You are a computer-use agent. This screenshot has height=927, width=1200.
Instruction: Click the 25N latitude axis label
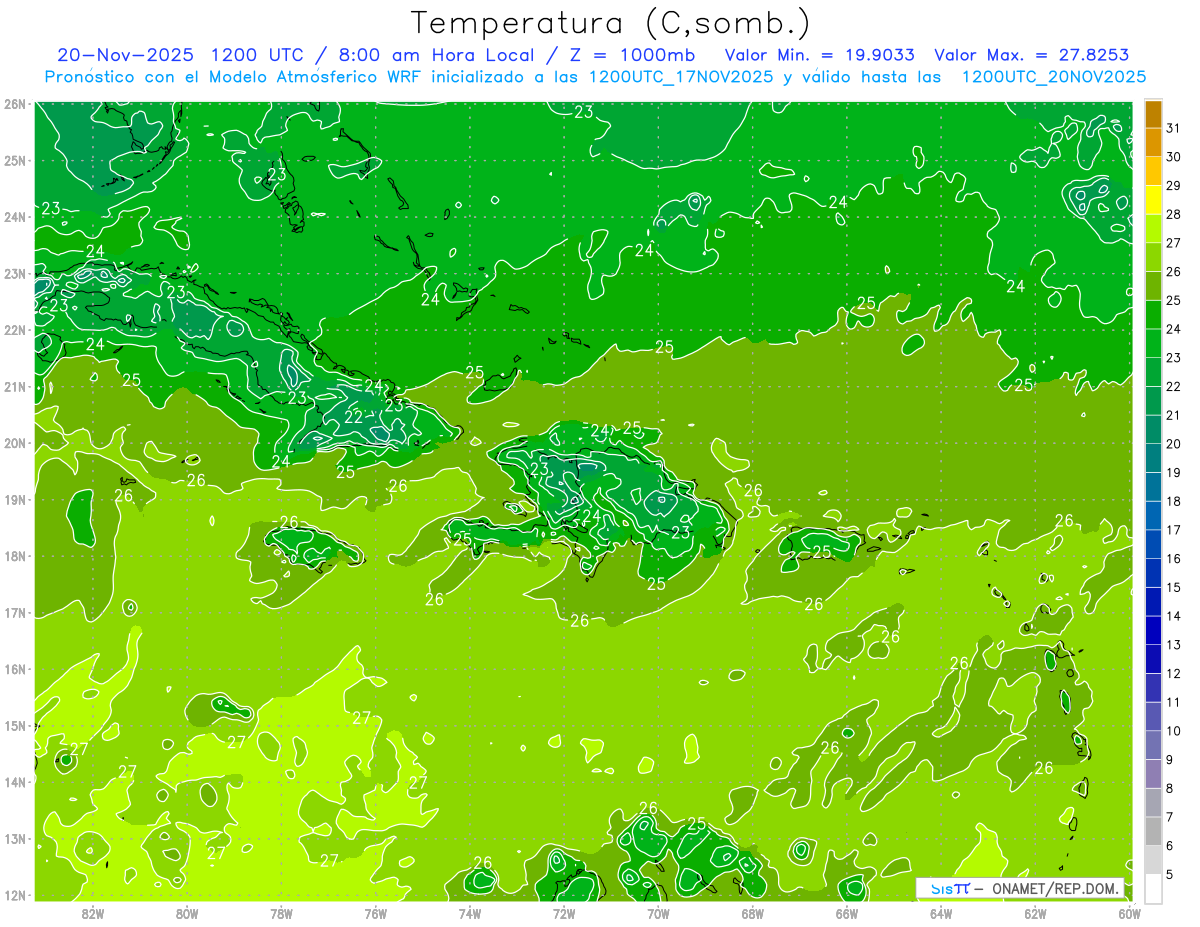click(14, 160)
